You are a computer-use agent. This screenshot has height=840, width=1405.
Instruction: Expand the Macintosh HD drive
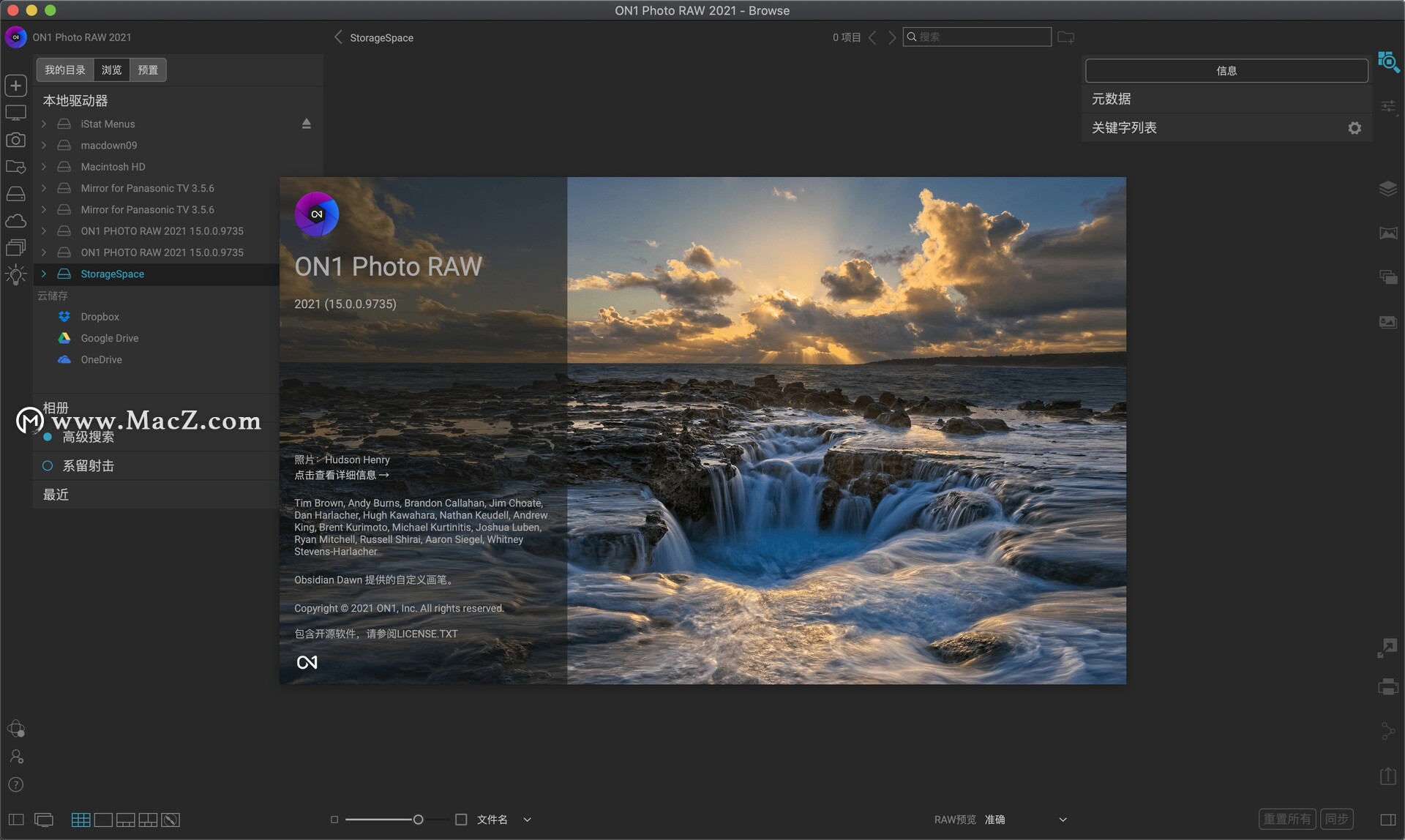click(x=45, y=166)
